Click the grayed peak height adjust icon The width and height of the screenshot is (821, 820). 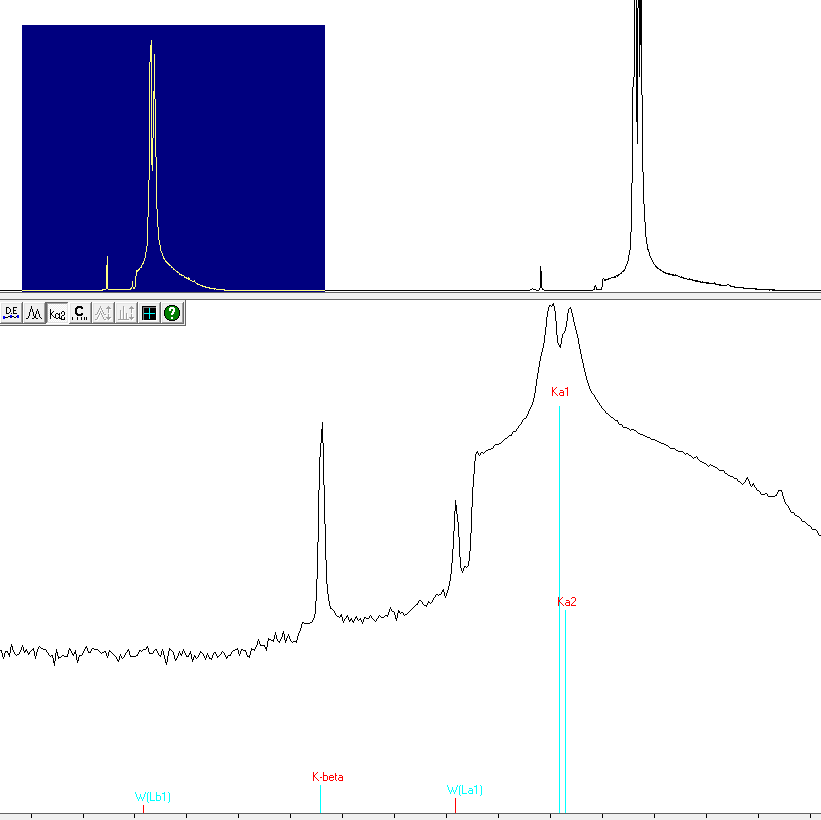(x=103, y=313)
